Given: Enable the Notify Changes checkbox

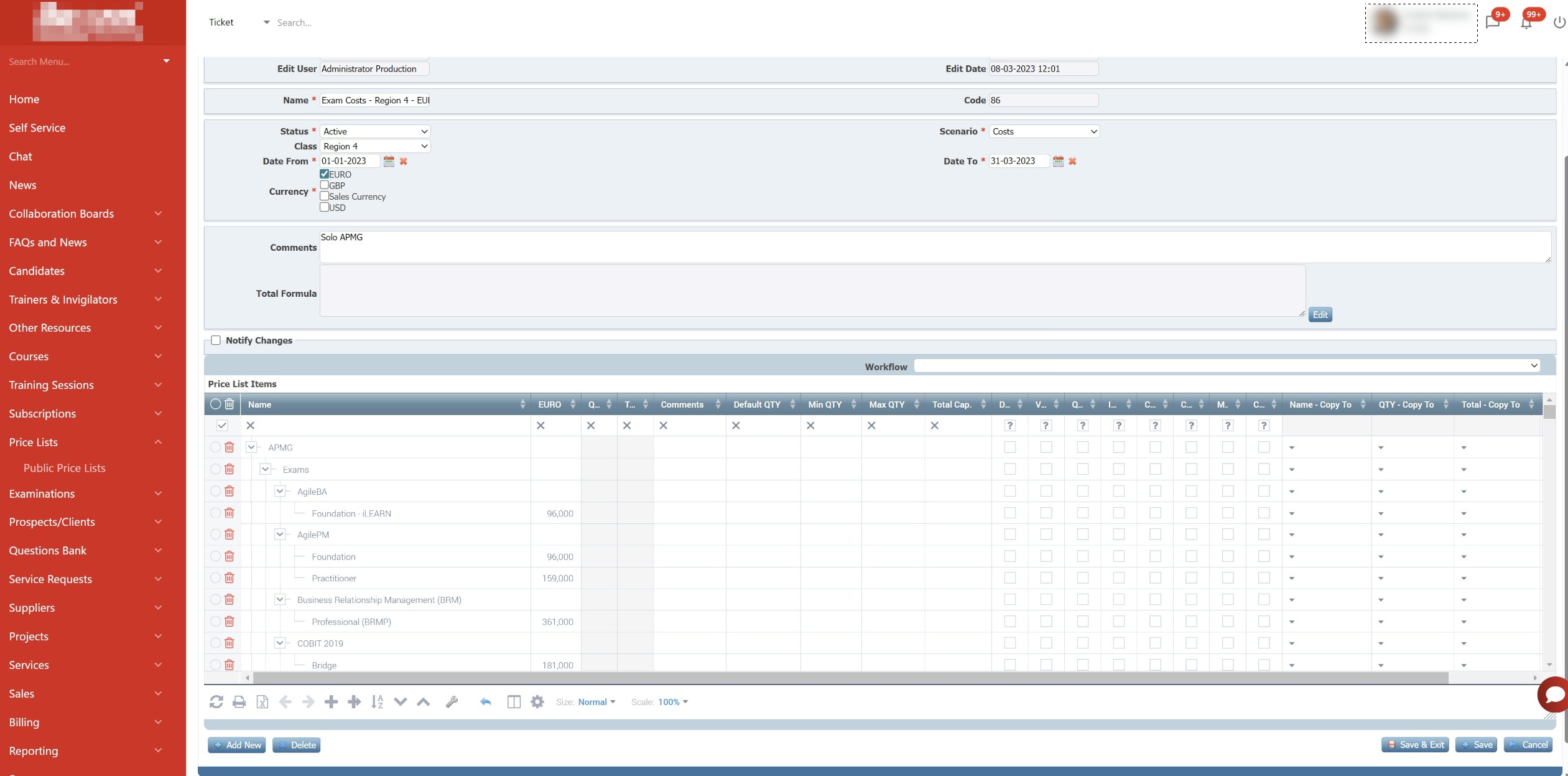Looking at the screenshot, I should (x=216, y=340).
